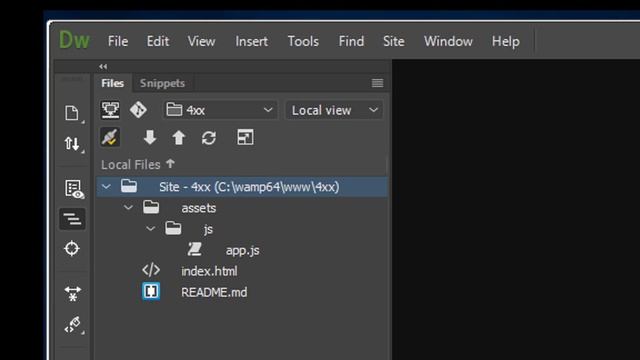The height and width of the screenshot is (360, 640).
Task: Open the Edit menu
Action: (x=158, y=41)
